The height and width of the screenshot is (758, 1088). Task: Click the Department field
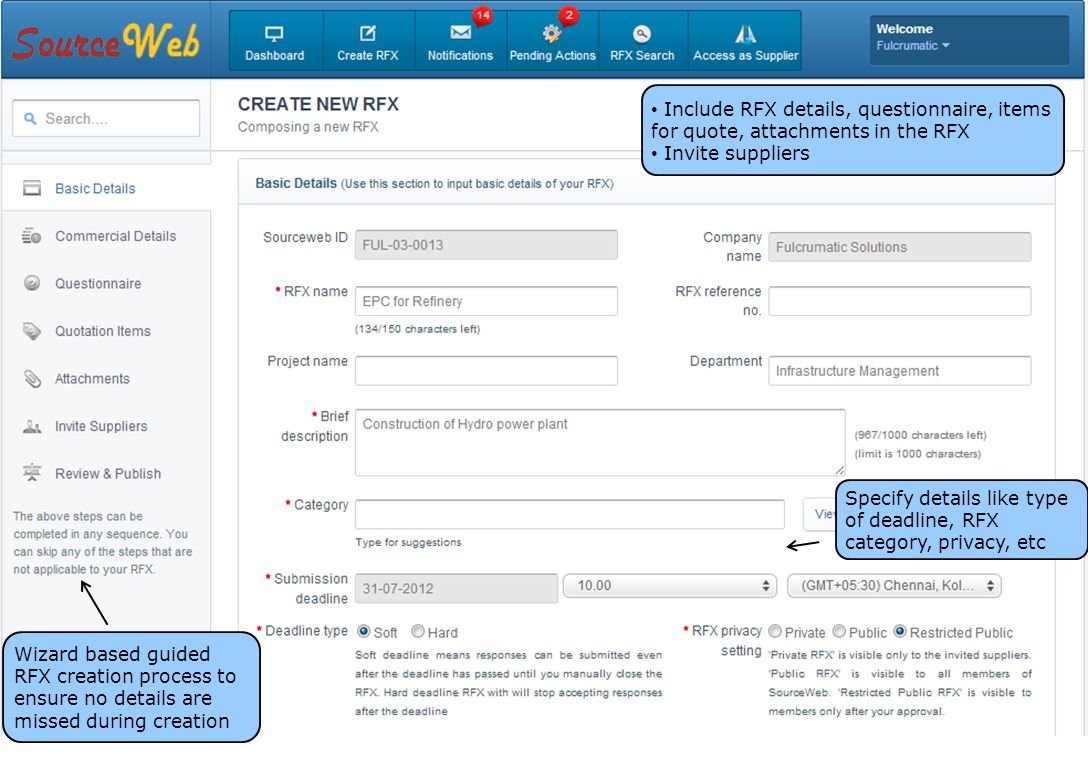pos(899,371)
